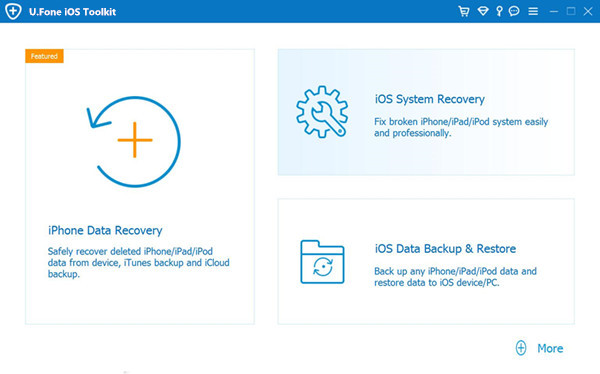Minimize the U.Fone window
Viewport: 600px width, 374px height.
[x=554, y=11]
